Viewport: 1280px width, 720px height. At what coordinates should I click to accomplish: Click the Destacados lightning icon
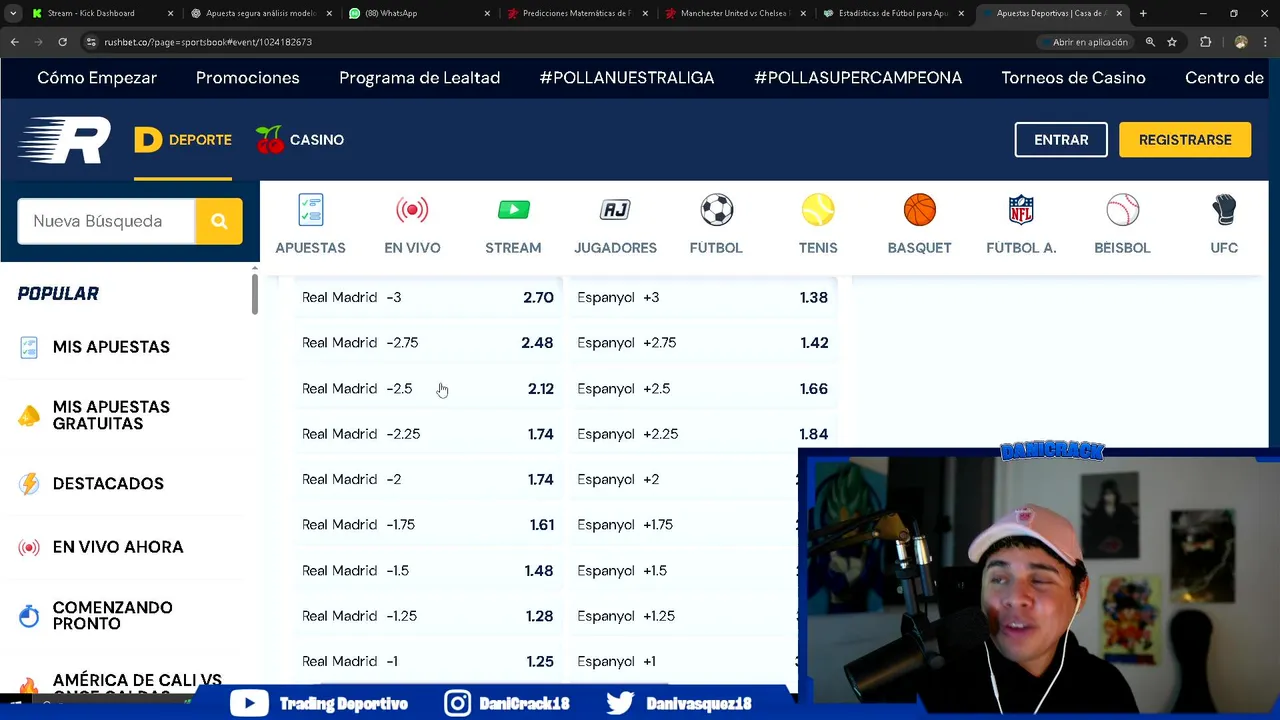click(29, 484)
